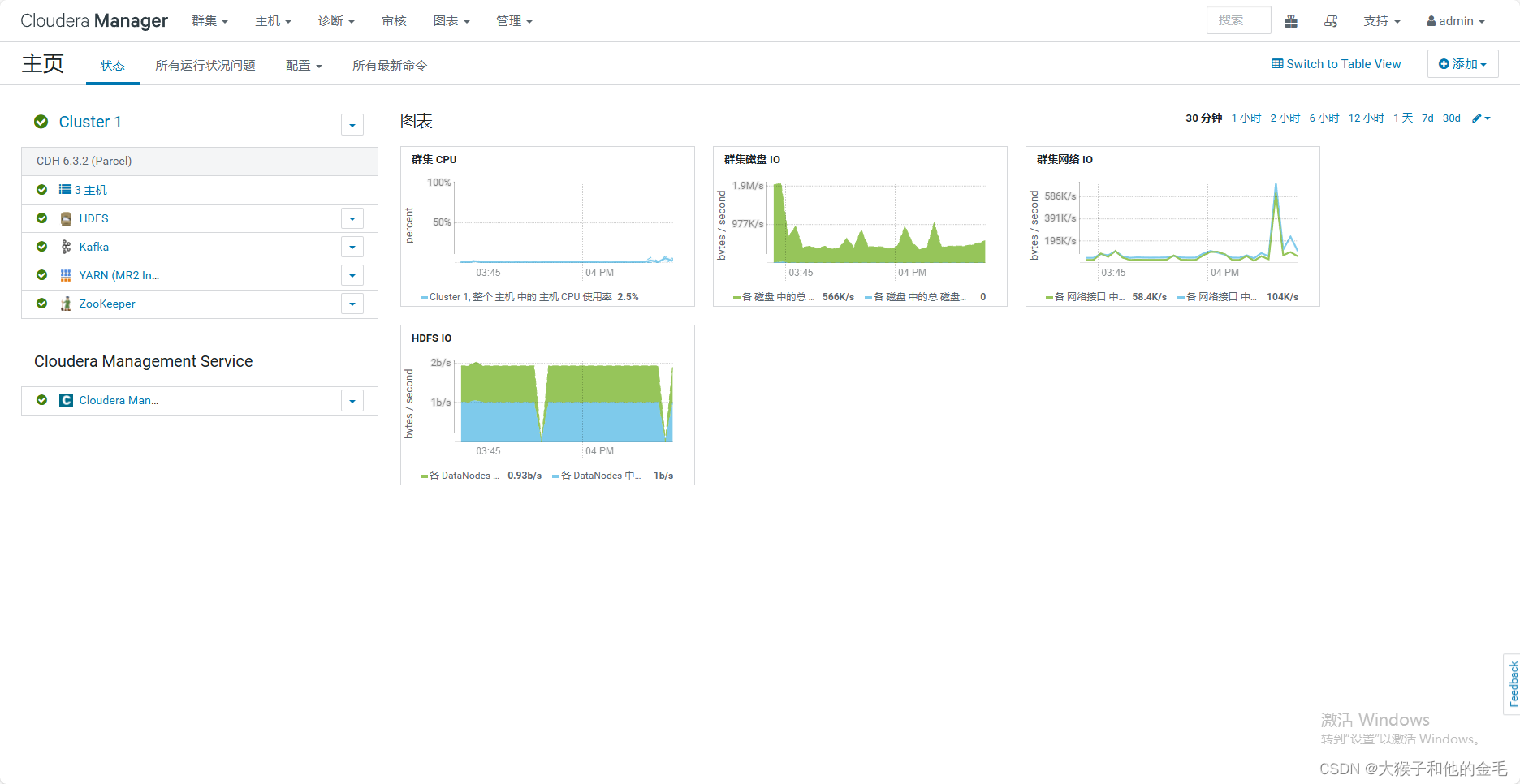Open the 主机 top menu
Viewport: 1520px width, 784px height.
273,21
